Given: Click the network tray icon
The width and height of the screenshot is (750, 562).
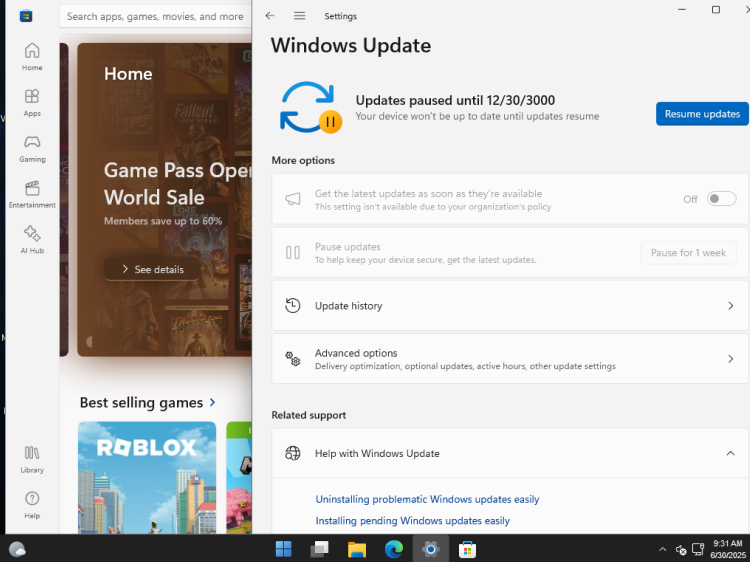Looking at the screenshot, I should (698, 549).
